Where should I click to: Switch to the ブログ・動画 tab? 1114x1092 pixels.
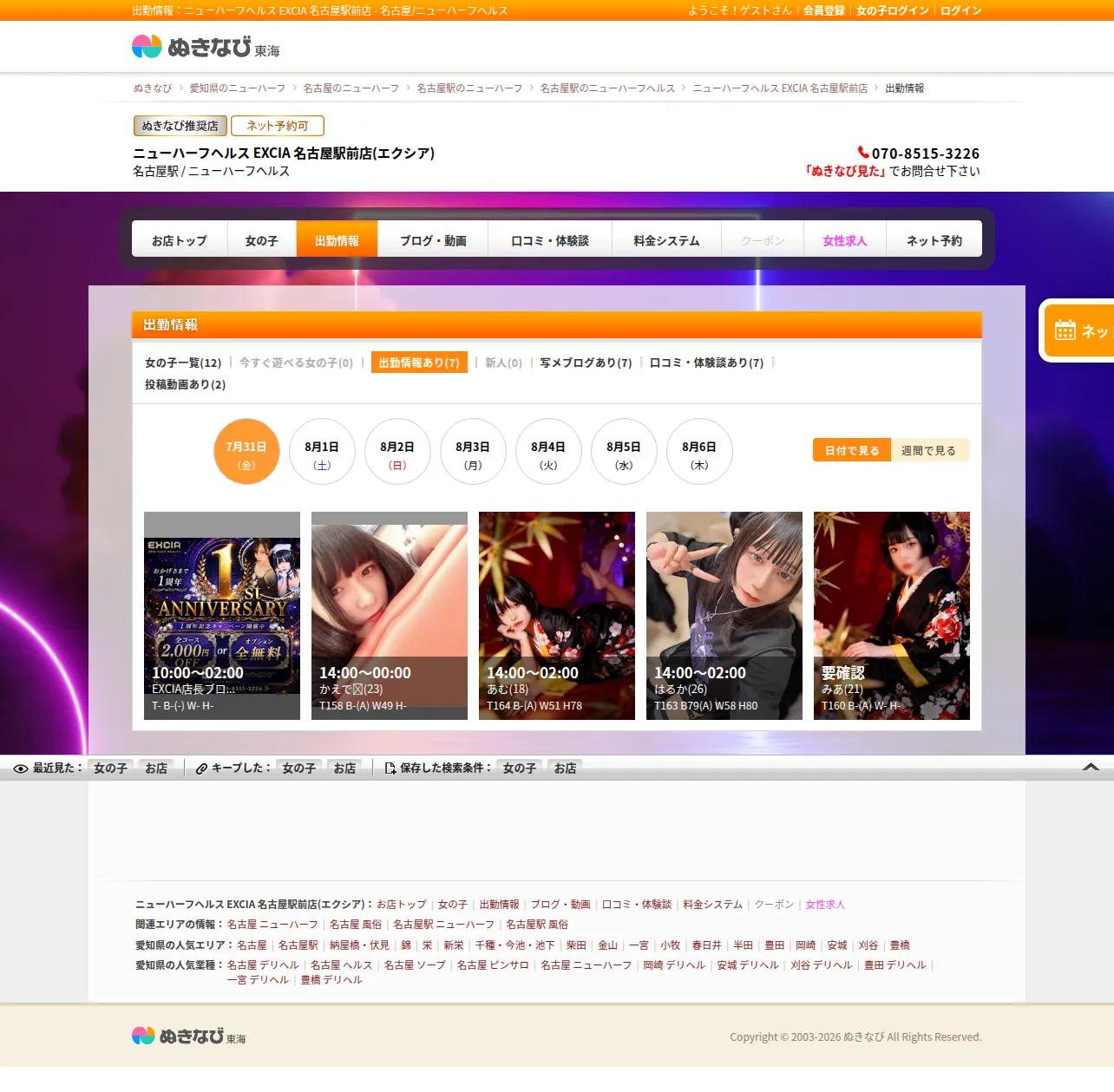coord(433,239)
